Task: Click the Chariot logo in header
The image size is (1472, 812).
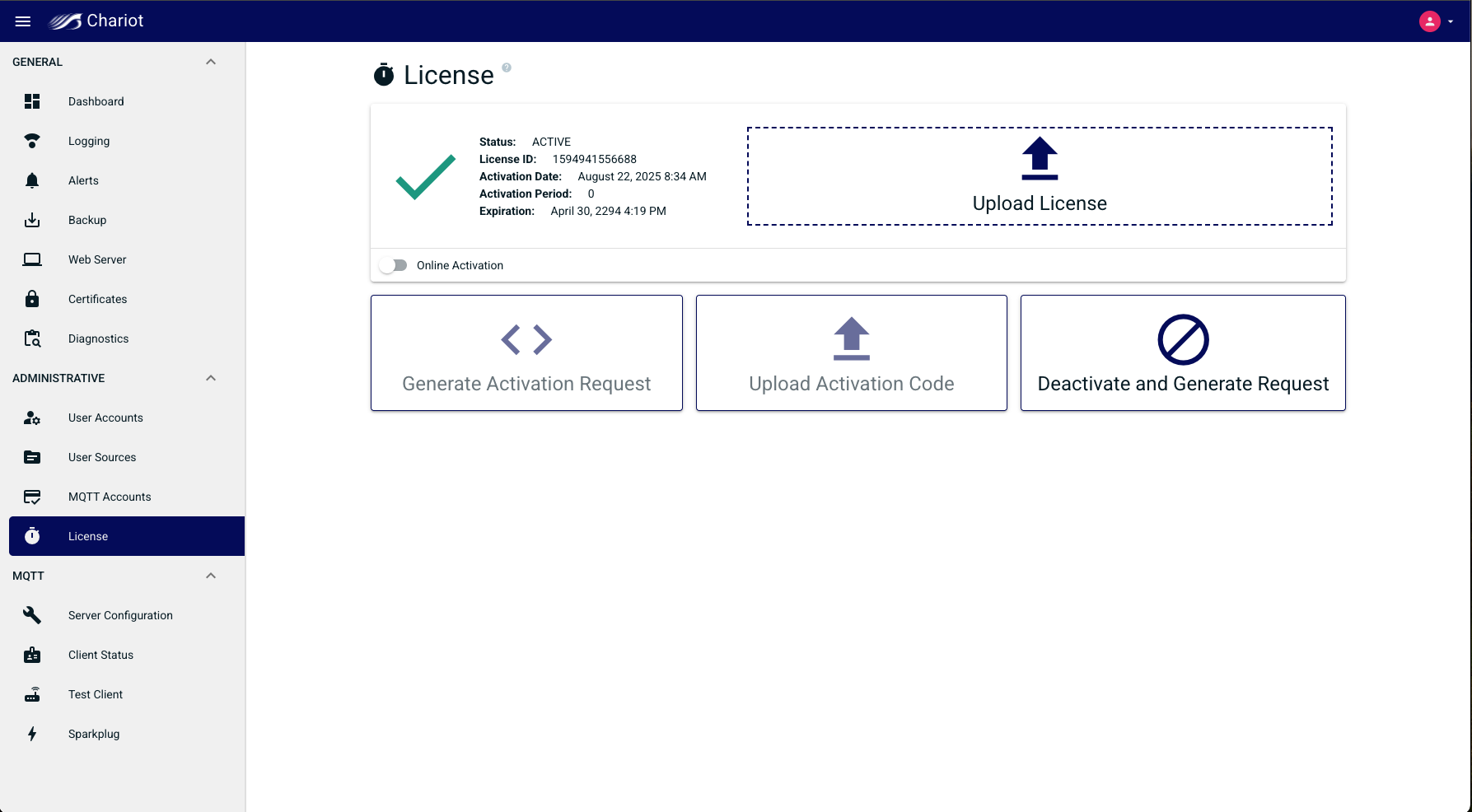Action: [x=96, y=21]
